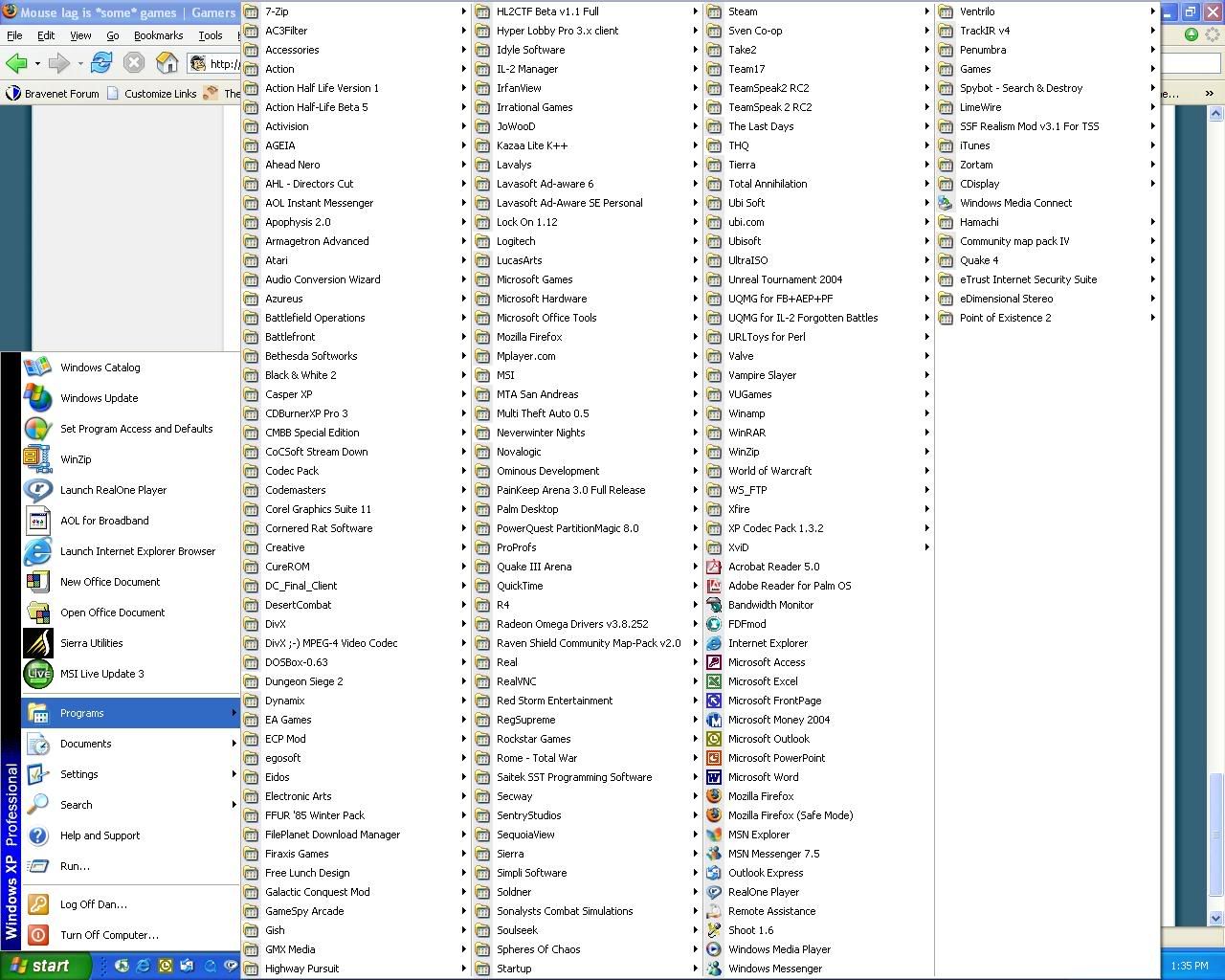
Task: Open the browser Go menu
Action: (x=113, y=35)
